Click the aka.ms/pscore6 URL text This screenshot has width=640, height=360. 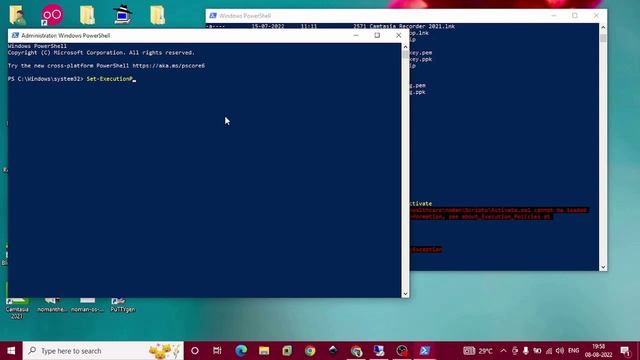click(x=169, y=66)
